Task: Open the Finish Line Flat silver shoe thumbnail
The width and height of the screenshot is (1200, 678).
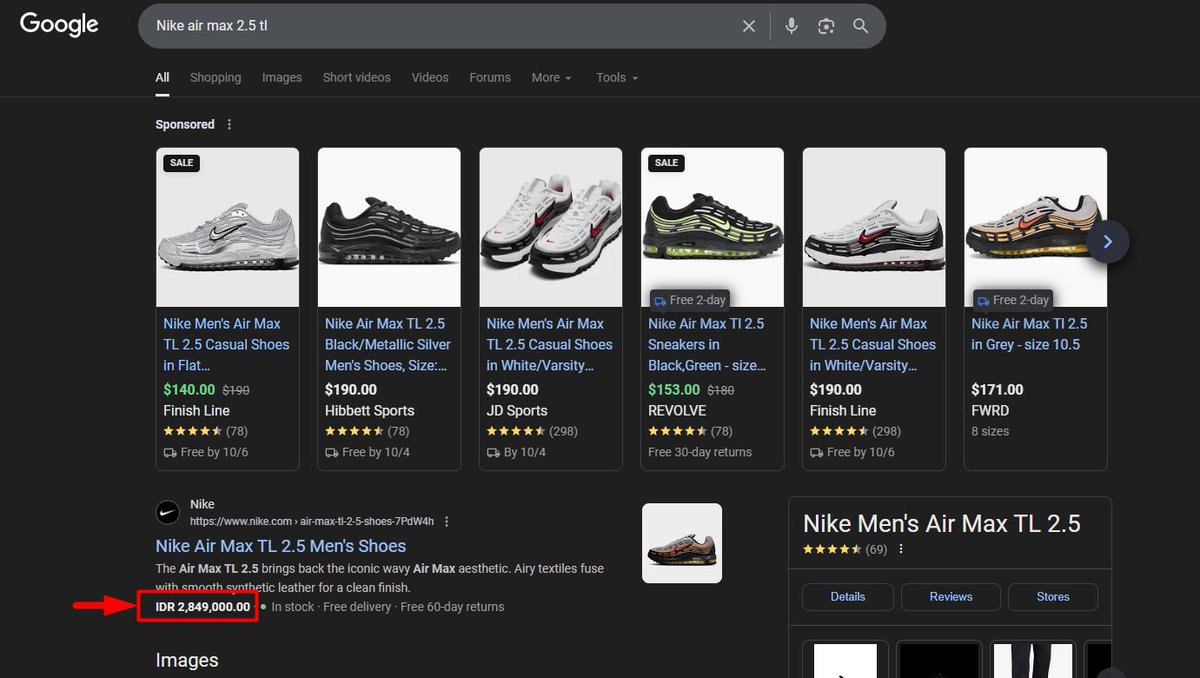Action: coord(228,227)
